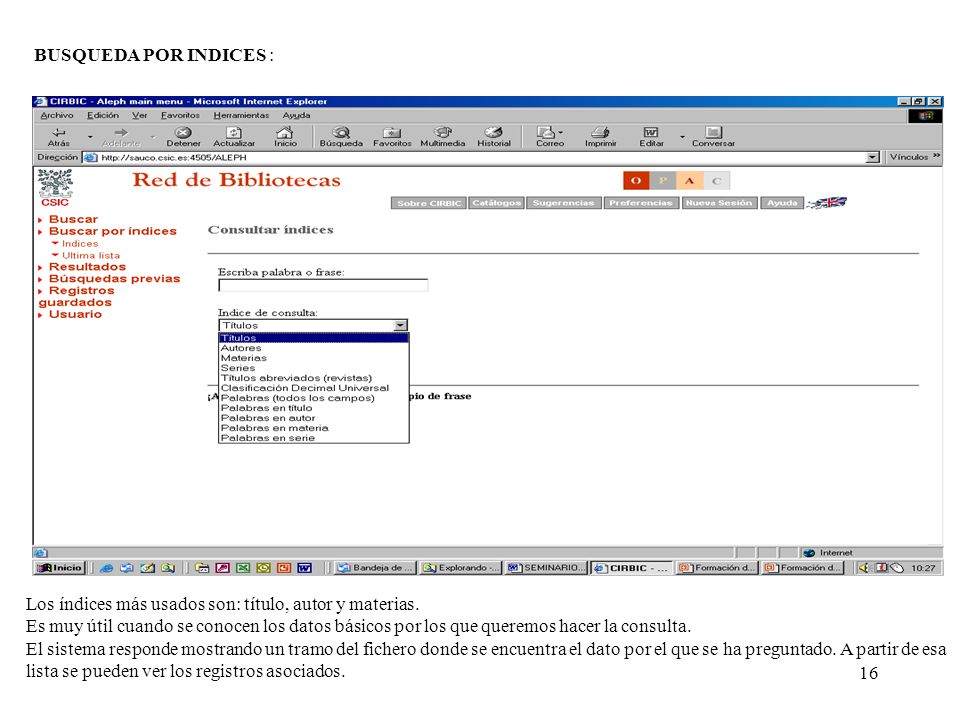Click the Sugerencias button
960x720 pixels.
pos(563,203)
